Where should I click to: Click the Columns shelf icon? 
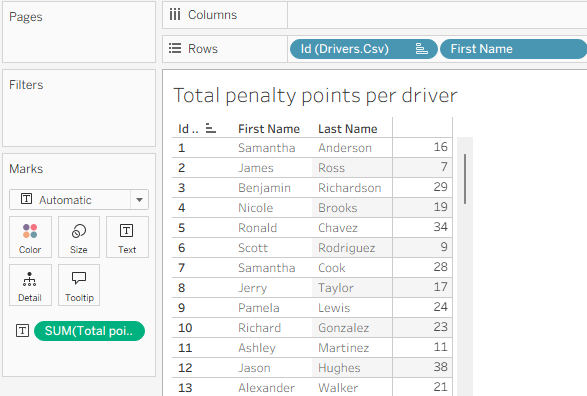tap(175, 15)
